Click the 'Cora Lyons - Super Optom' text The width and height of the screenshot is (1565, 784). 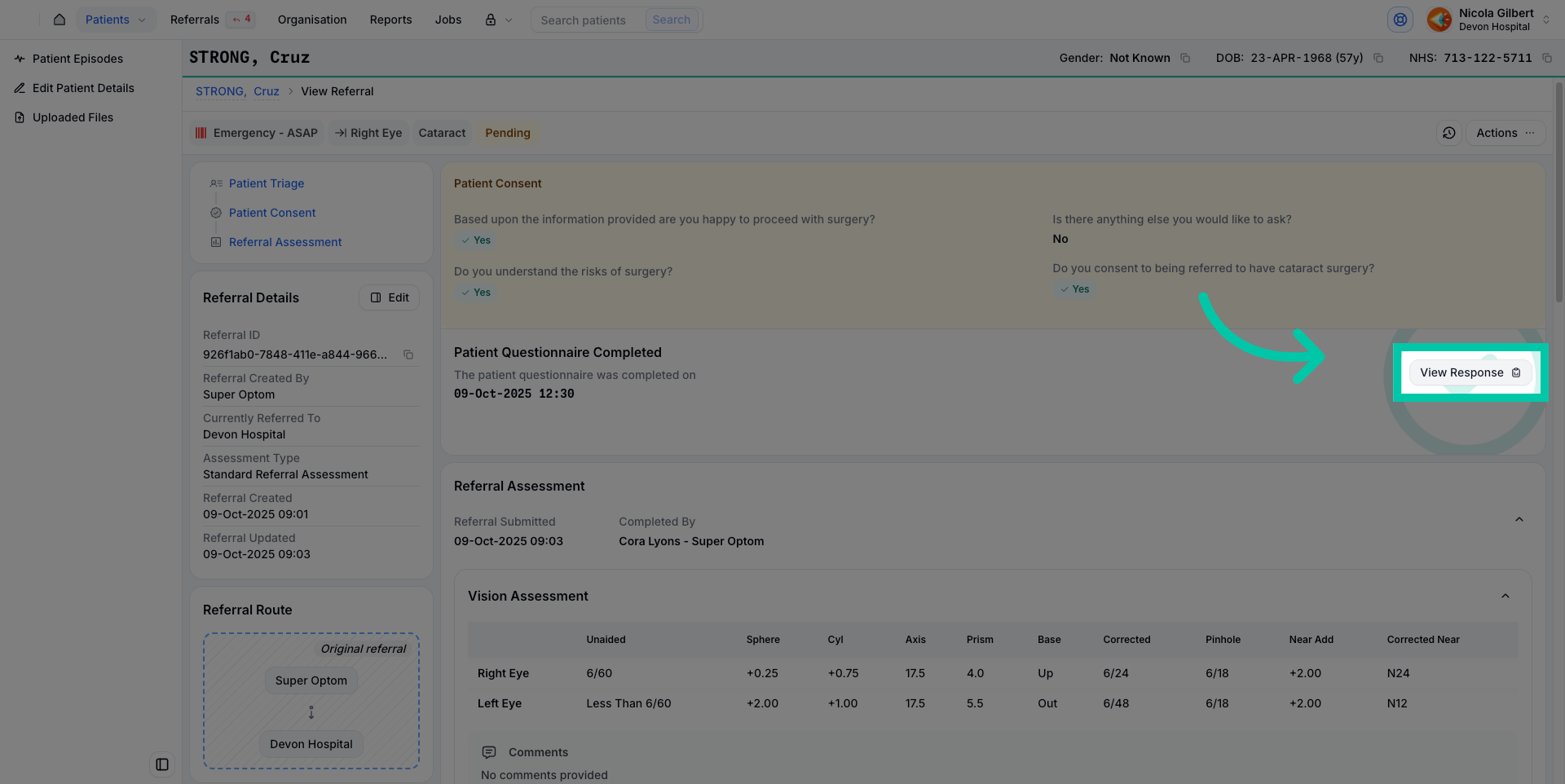691,541
